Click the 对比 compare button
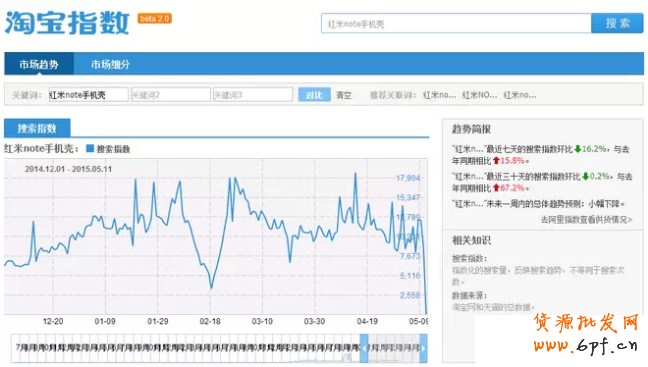Viewport: 648px width, 367px height. tap(314, 95)
